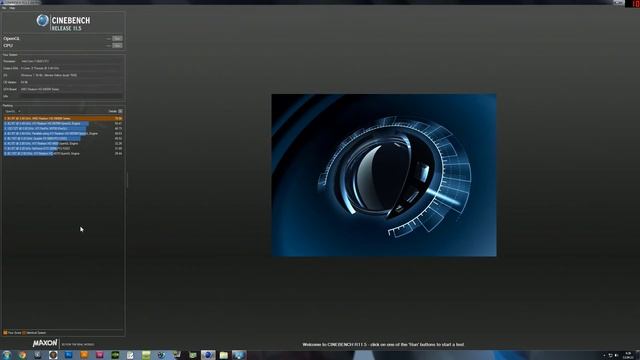Open the File menu
The width and height of the screenshot is (640, 360).
[4, 8]
